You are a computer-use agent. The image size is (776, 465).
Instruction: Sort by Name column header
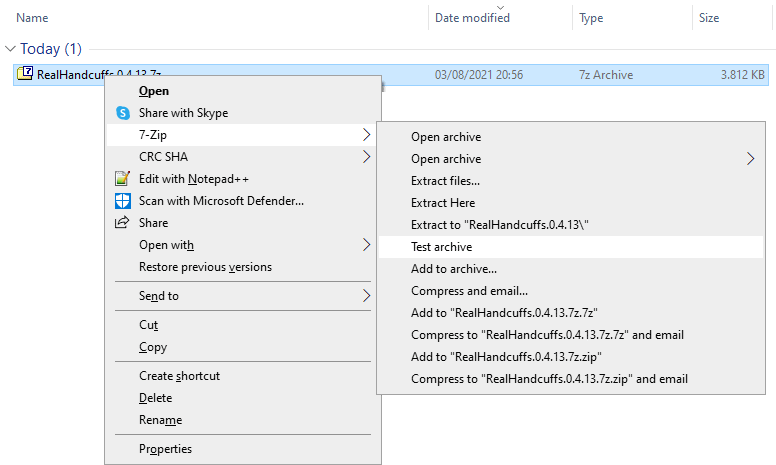point(32,18)
